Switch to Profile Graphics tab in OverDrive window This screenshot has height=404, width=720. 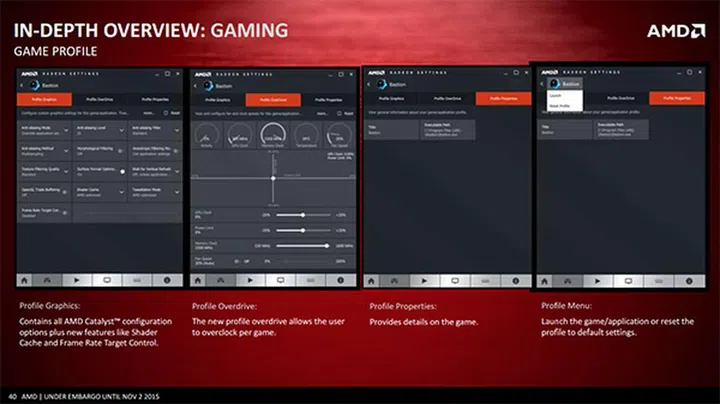pos(218,100)
